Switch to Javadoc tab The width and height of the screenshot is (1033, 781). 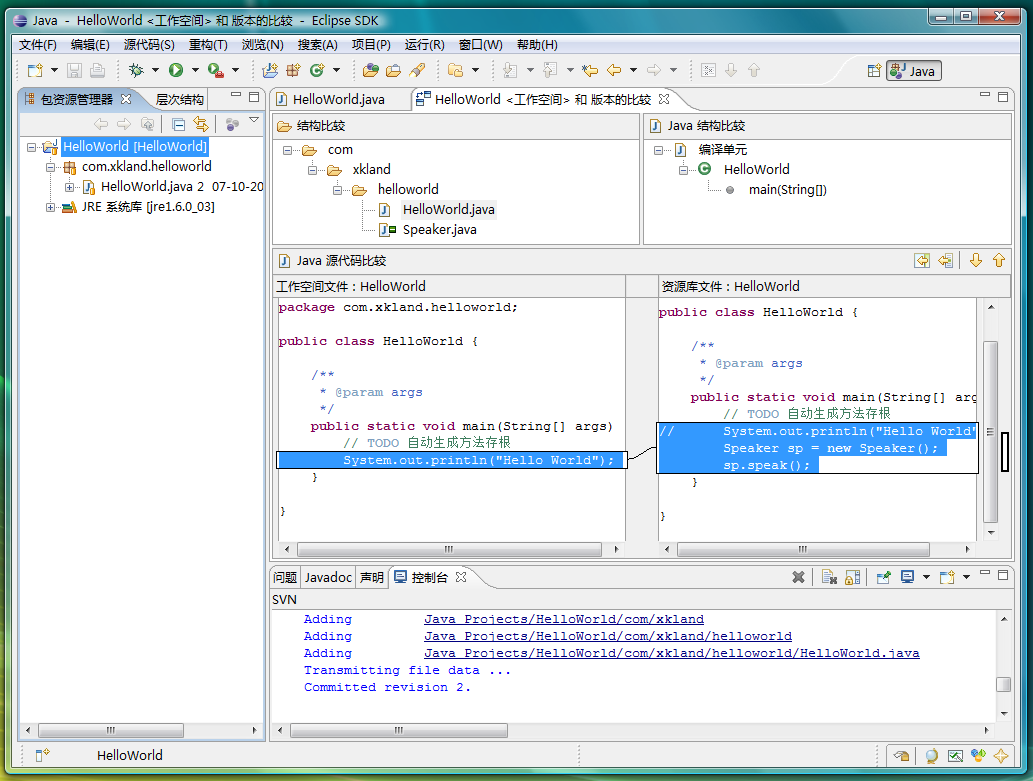pyautogui.click(x=328, y=577)
